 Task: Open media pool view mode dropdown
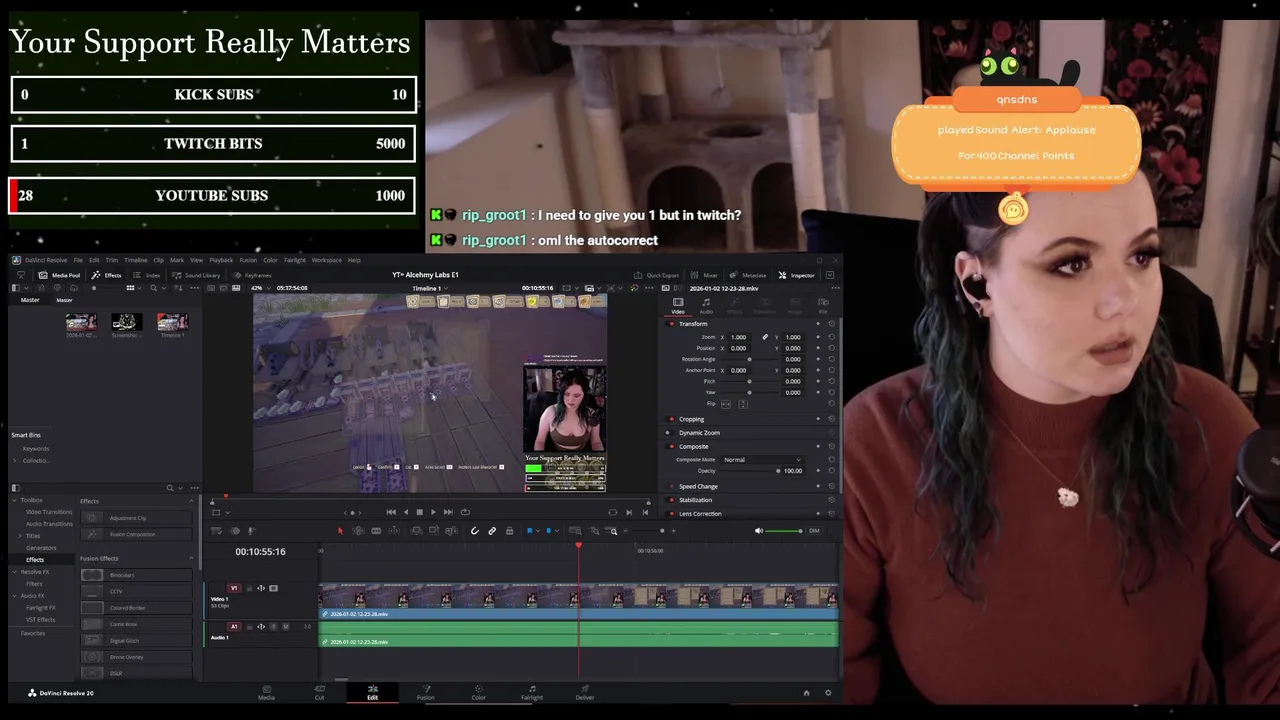tap(139, 288)
